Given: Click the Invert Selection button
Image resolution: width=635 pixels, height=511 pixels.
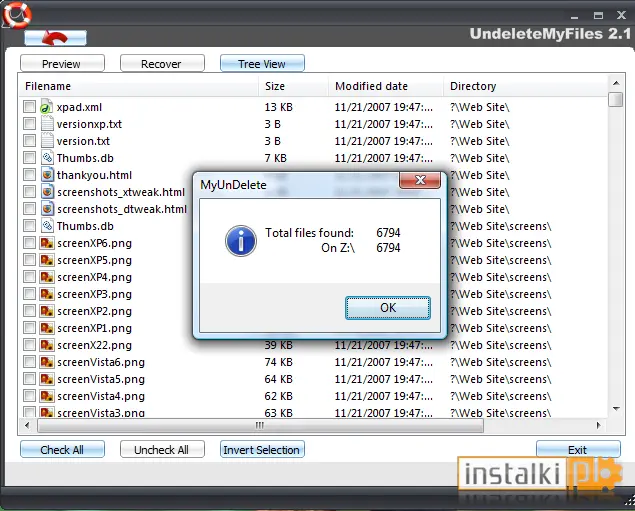Looking at the screenshot, I should [x=262, y=449].
